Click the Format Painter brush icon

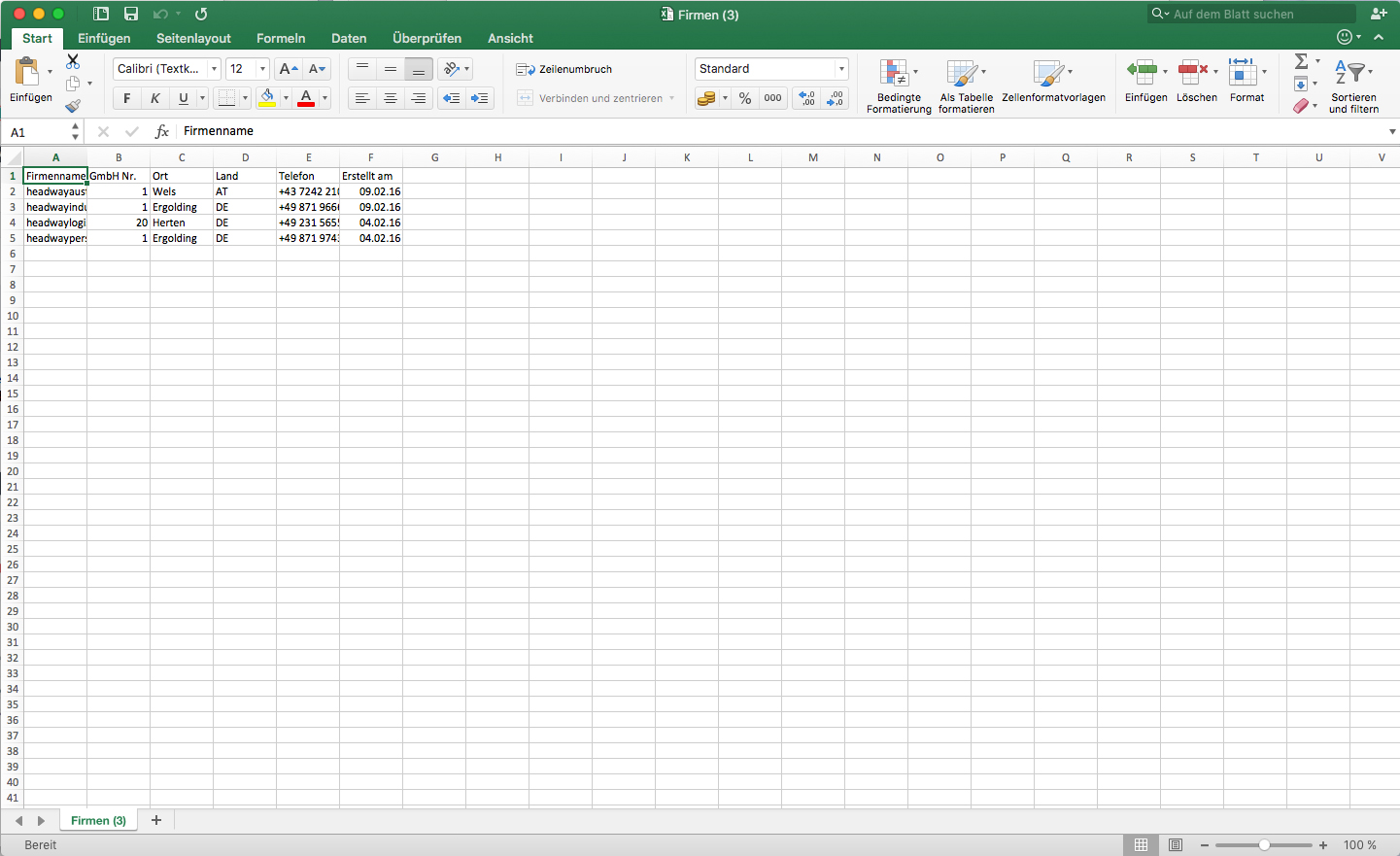point(73,106)
